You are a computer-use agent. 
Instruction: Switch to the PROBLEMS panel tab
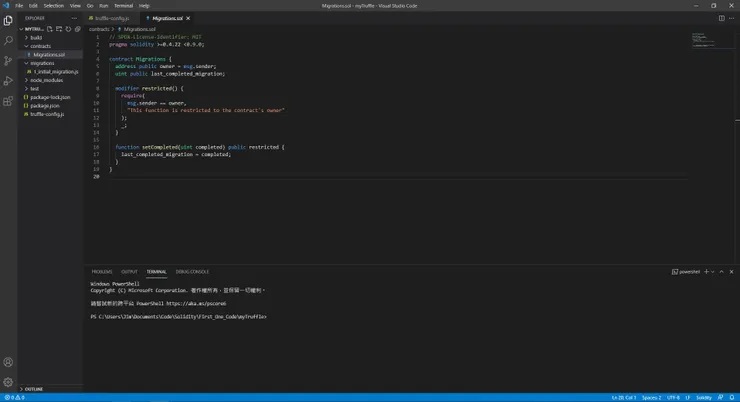pyautogui.click(x=102, y=271)
